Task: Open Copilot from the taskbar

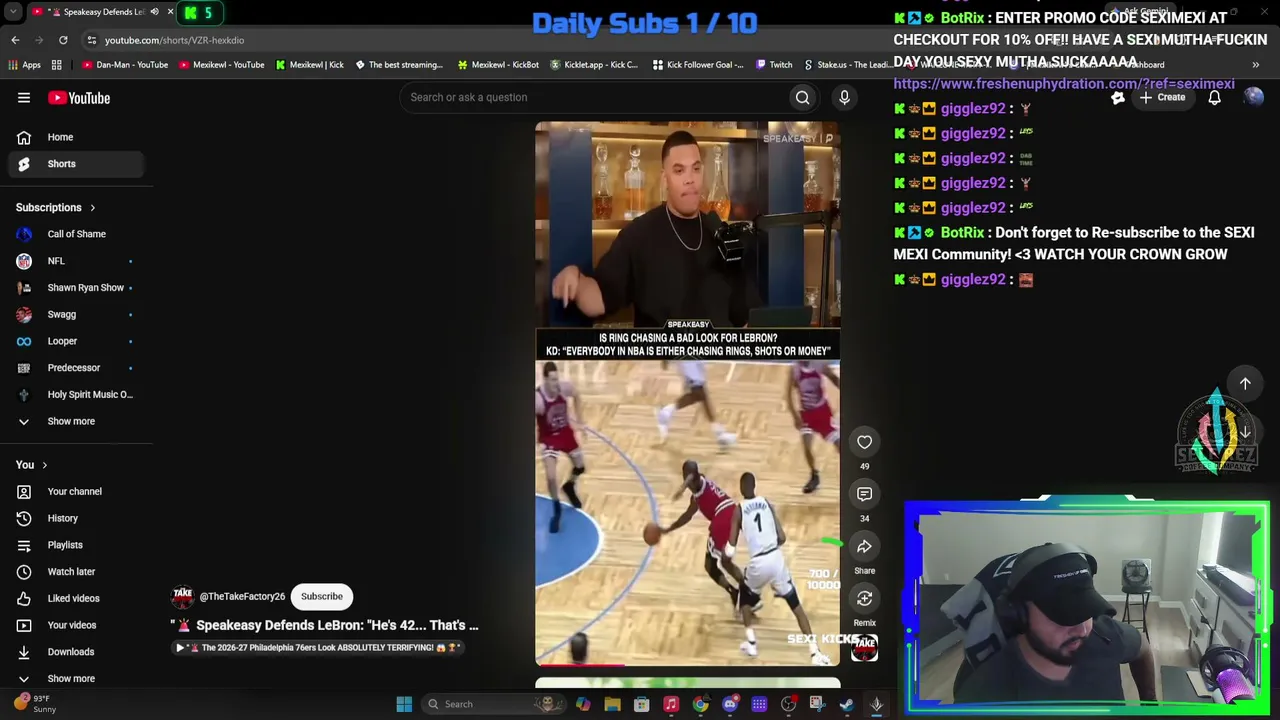Action: pos(583,704)
